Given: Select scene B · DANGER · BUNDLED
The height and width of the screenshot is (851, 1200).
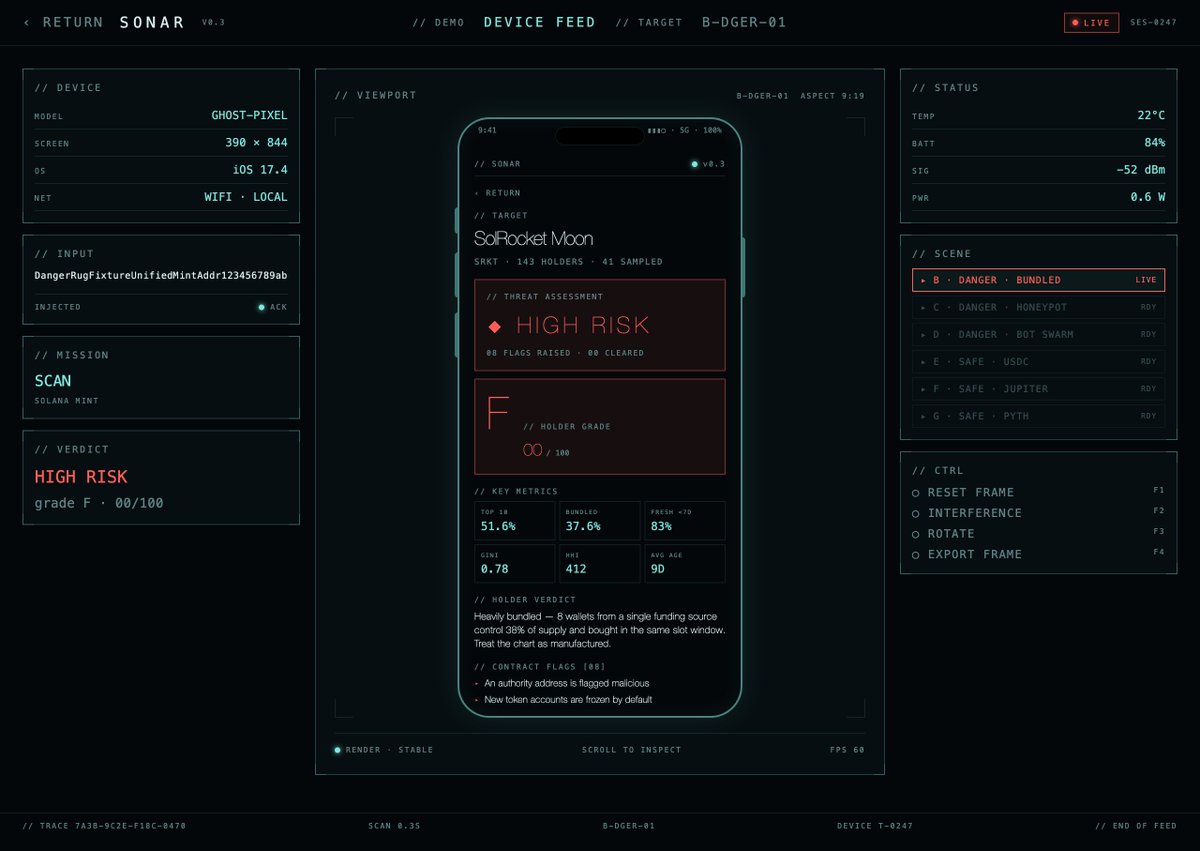Looking at the screenshot, I should tap(1038, 280).
